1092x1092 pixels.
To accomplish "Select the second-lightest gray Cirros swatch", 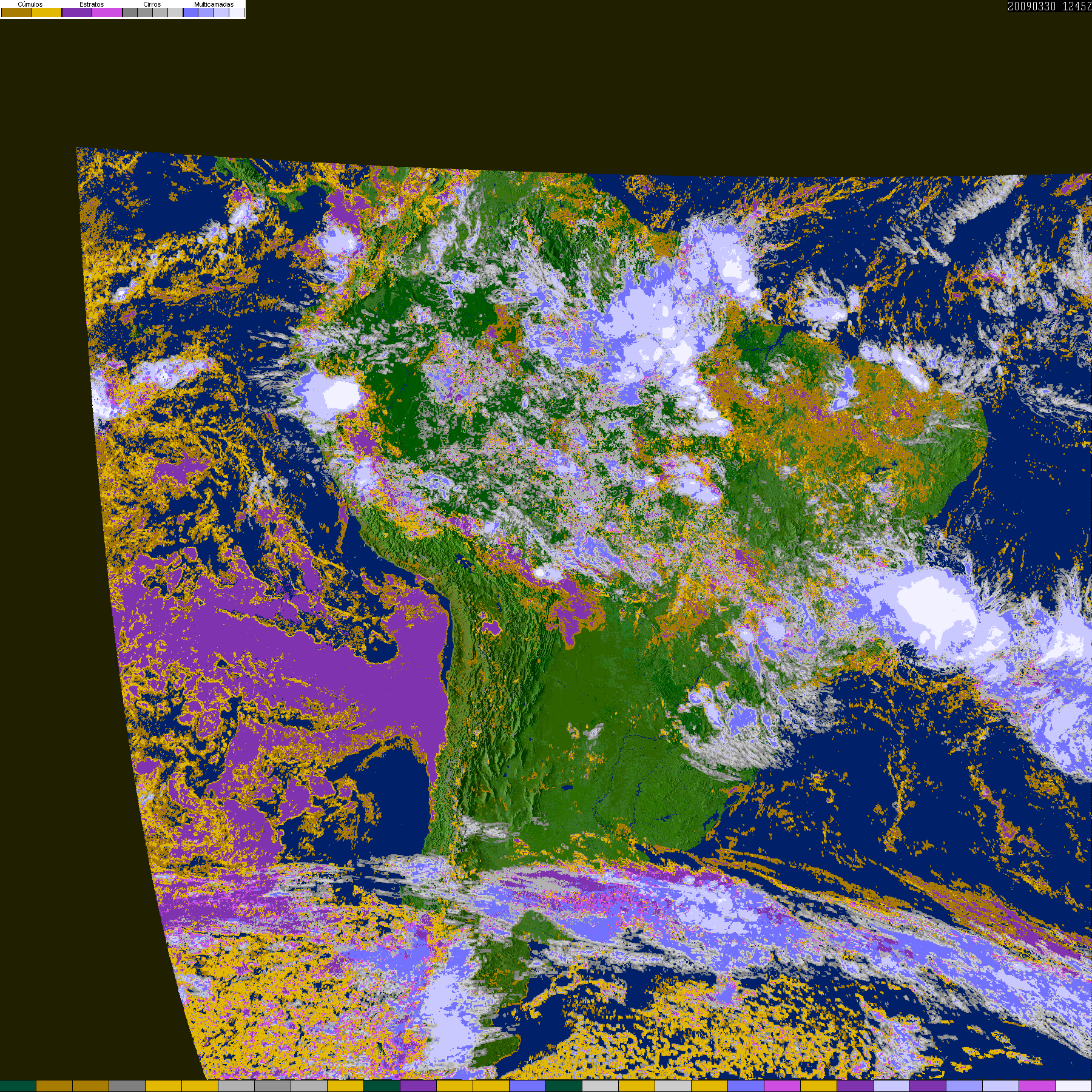I will pyautogui.click(x=160, y=13).
